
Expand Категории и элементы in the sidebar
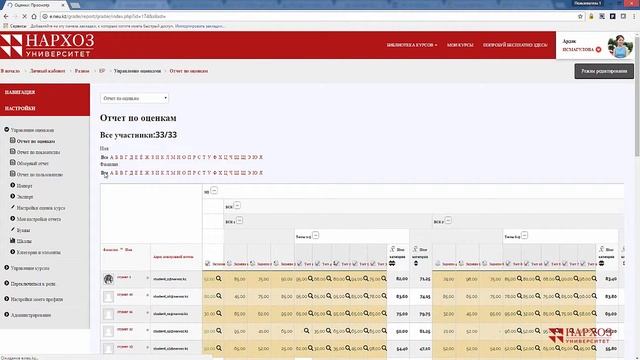pos(13,252)
